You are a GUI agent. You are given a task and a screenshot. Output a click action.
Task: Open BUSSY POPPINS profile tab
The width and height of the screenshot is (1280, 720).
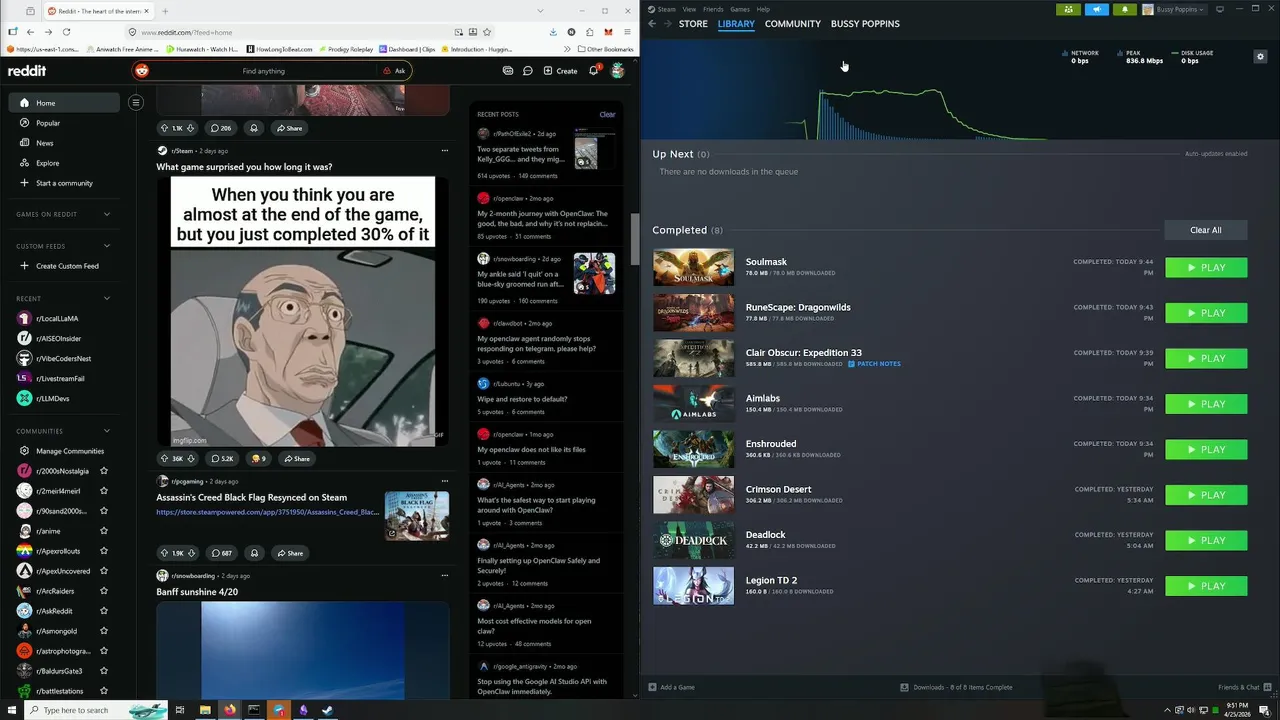coord(865,23)
